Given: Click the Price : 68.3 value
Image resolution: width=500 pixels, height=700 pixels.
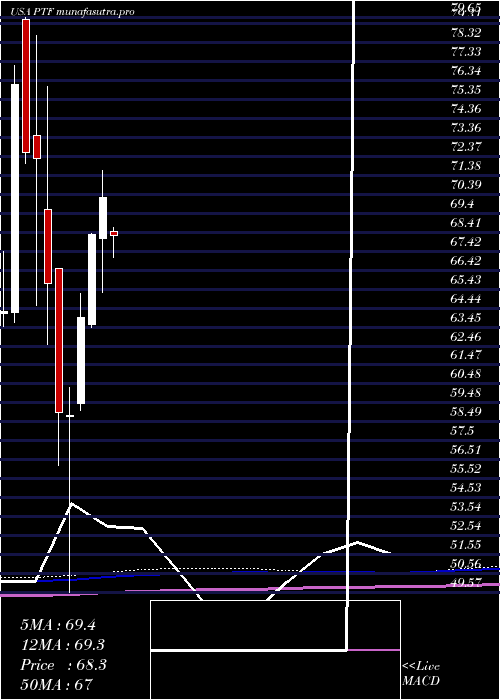Looking at the screenshot, I should [x=63, y=665].
